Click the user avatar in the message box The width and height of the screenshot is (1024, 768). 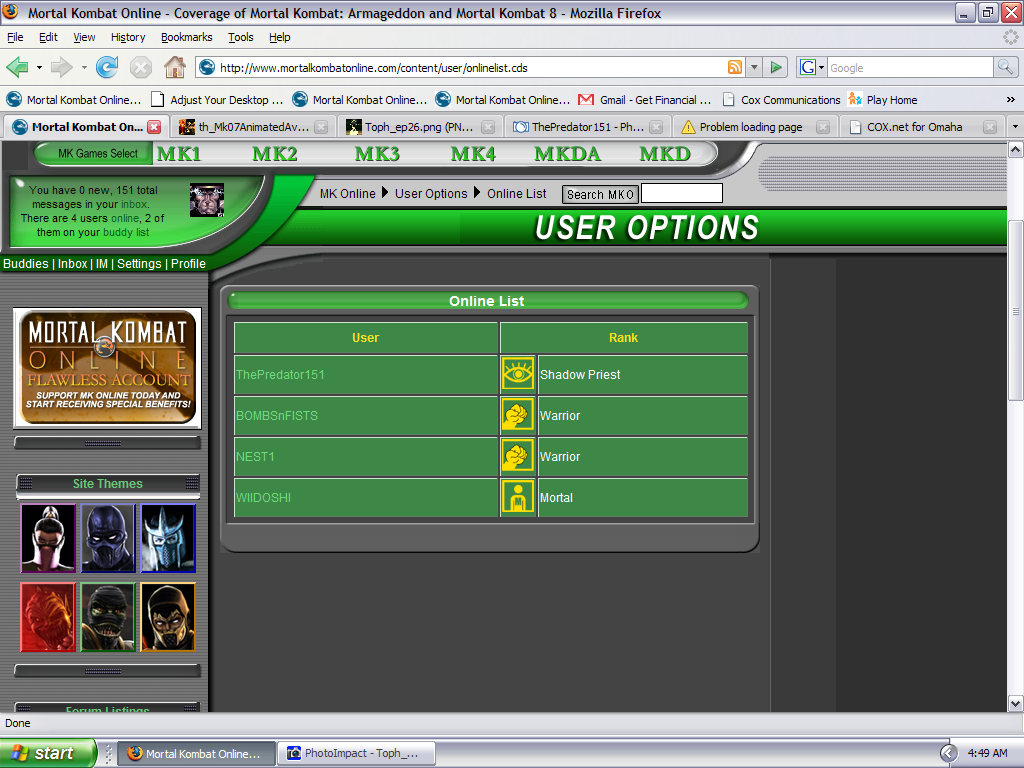207,200
